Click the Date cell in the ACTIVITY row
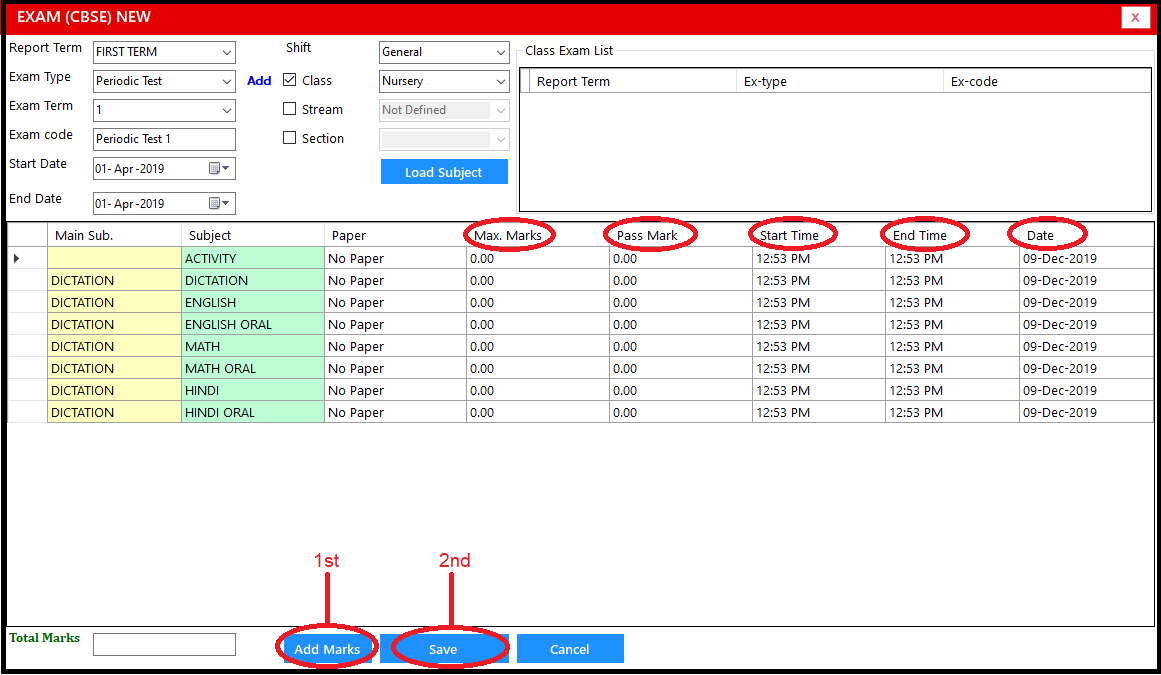The width and height of the screenshot is (1161, 675). pos(1086,258)
